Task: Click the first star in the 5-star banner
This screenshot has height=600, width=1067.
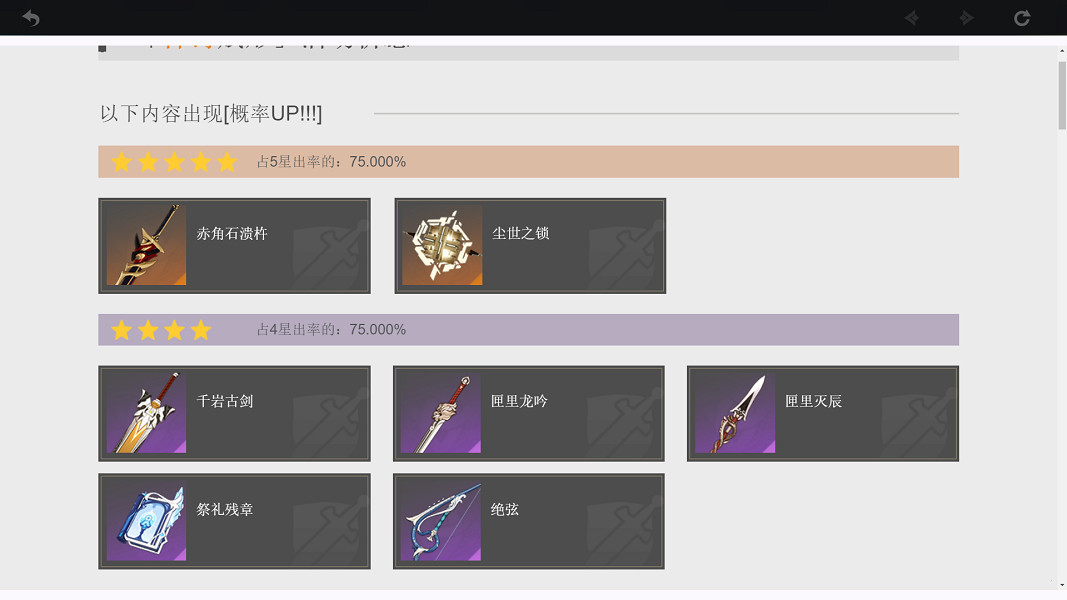Action: 121,161
